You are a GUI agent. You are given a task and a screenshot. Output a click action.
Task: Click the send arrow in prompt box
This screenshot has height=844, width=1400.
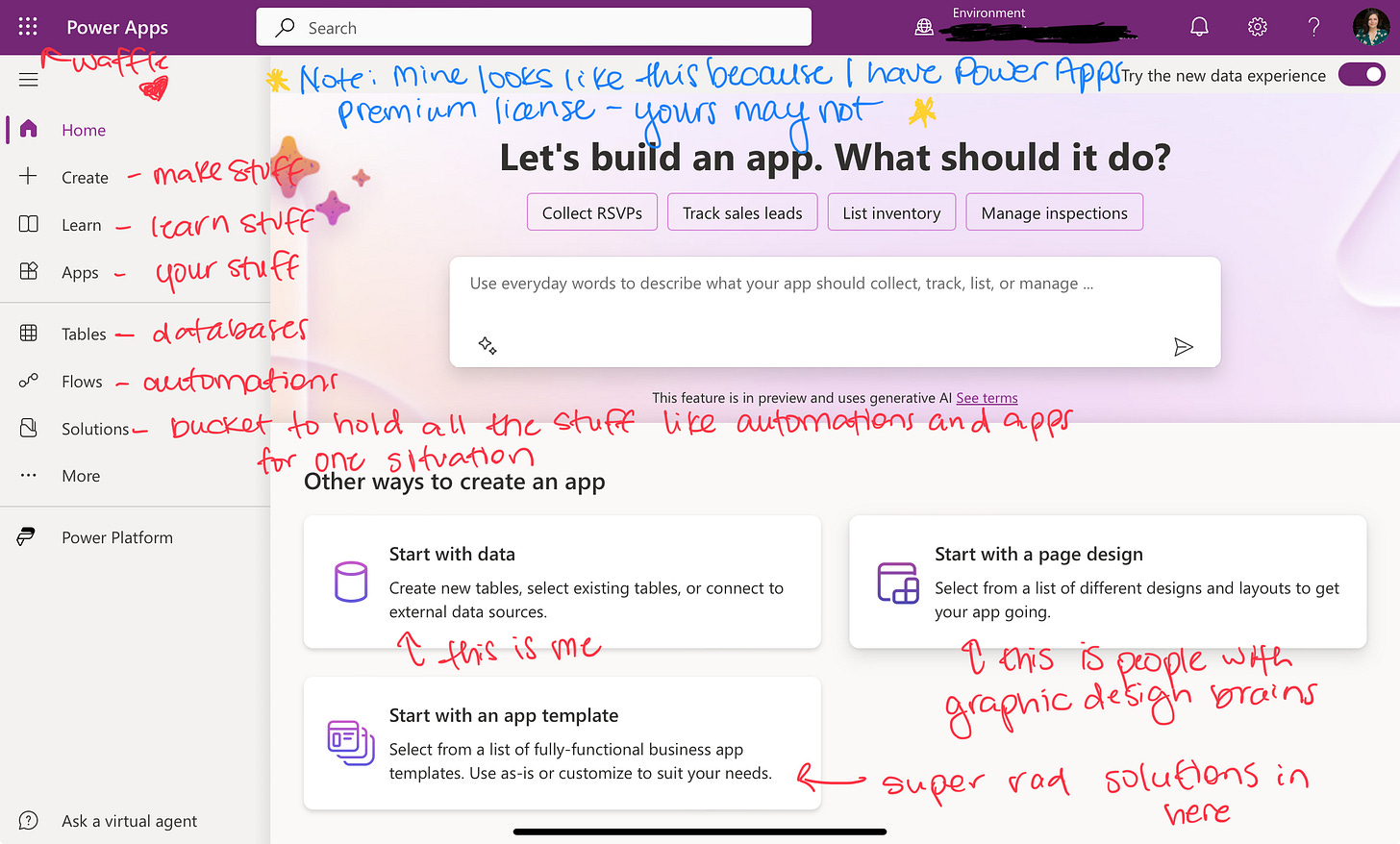click(1184, 347)
